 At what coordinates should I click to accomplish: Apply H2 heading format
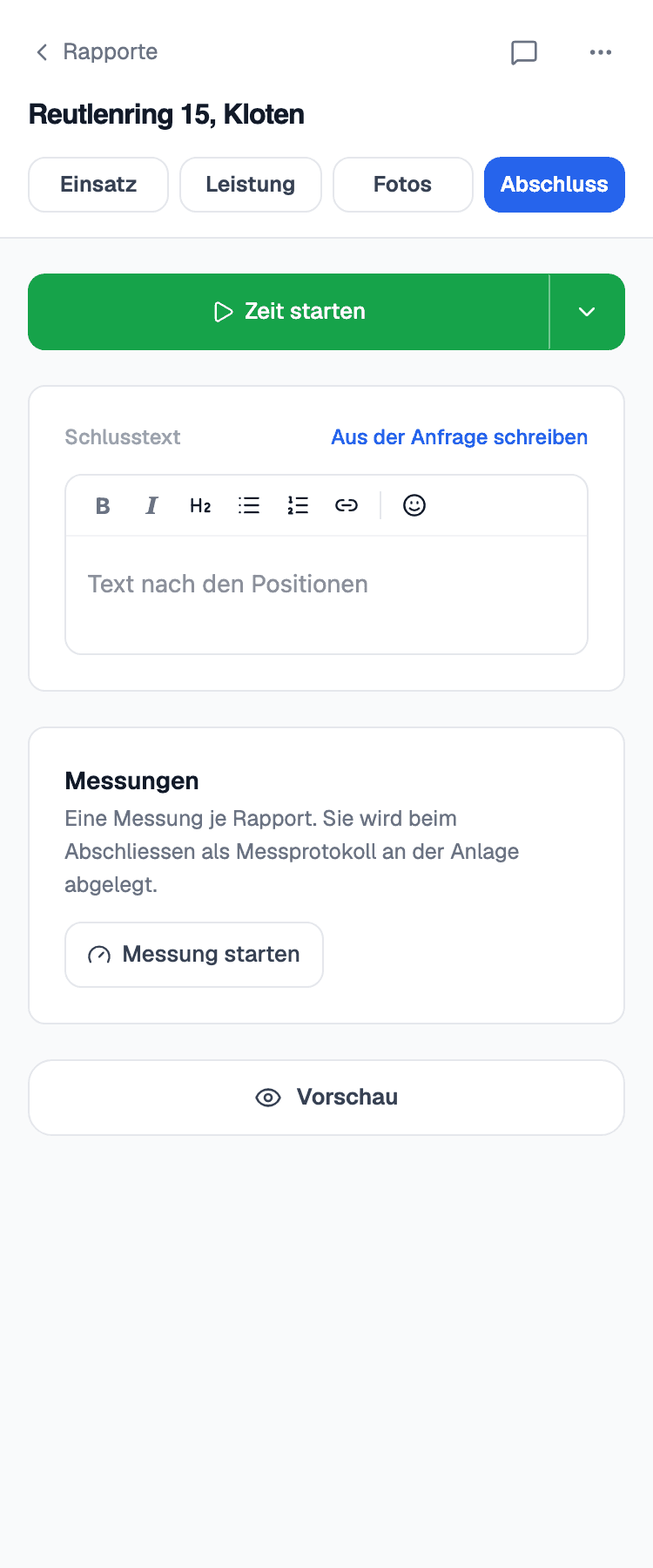[x=200, y=505]
